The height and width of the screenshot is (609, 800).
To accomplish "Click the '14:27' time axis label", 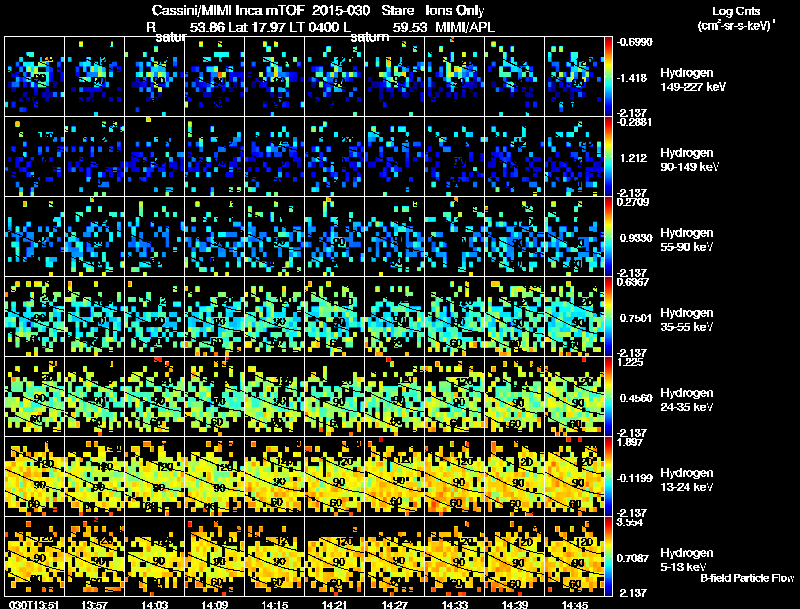I will 395,605.
